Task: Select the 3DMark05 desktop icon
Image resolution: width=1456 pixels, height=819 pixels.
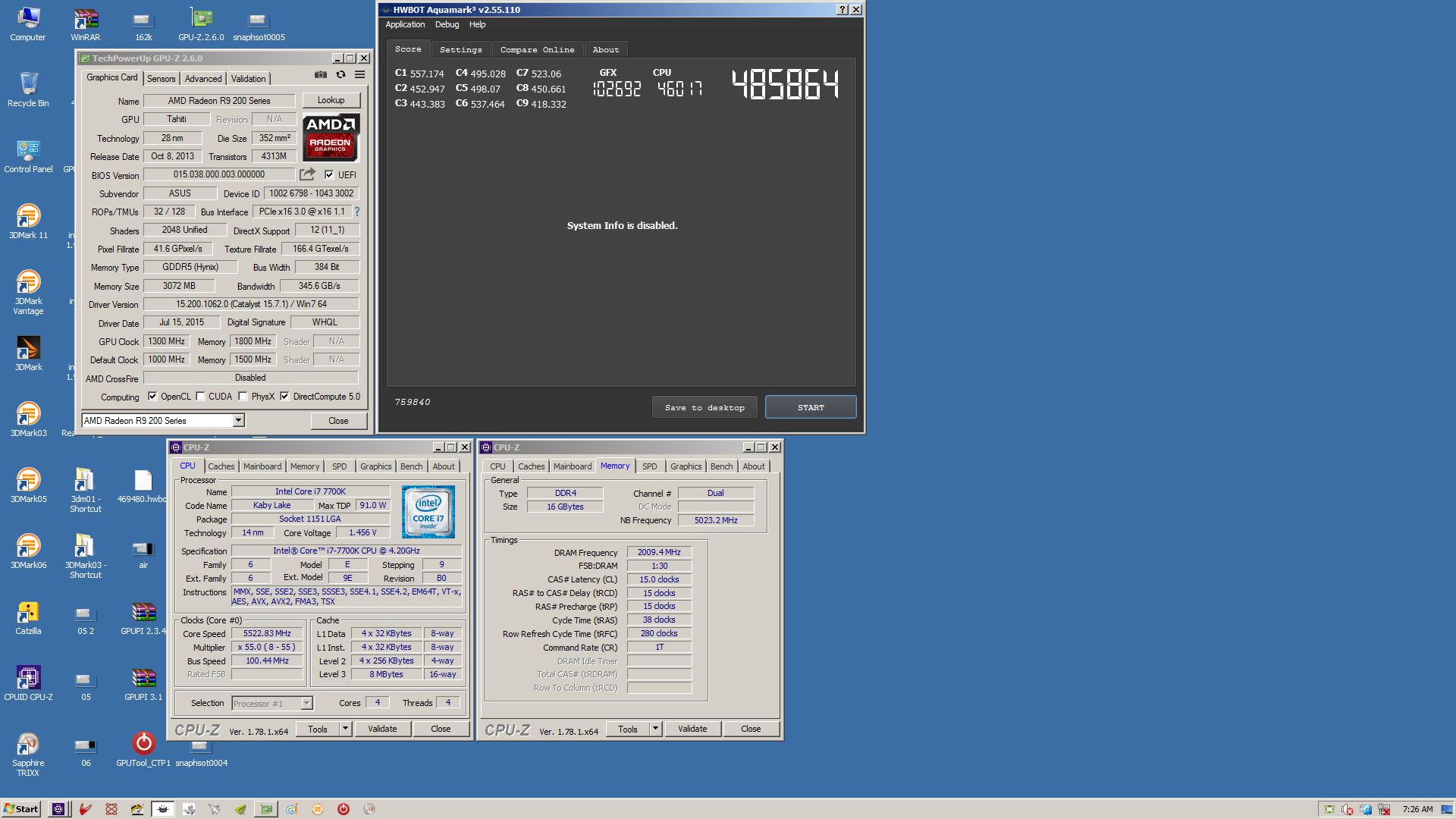Action: [x=28, y=485]
